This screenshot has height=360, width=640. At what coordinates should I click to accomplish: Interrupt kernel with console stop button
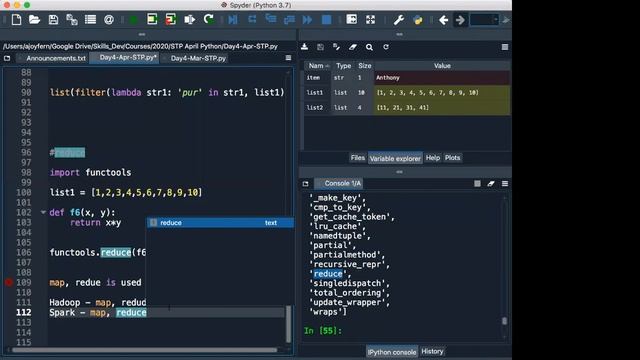[x=477, y=184]
